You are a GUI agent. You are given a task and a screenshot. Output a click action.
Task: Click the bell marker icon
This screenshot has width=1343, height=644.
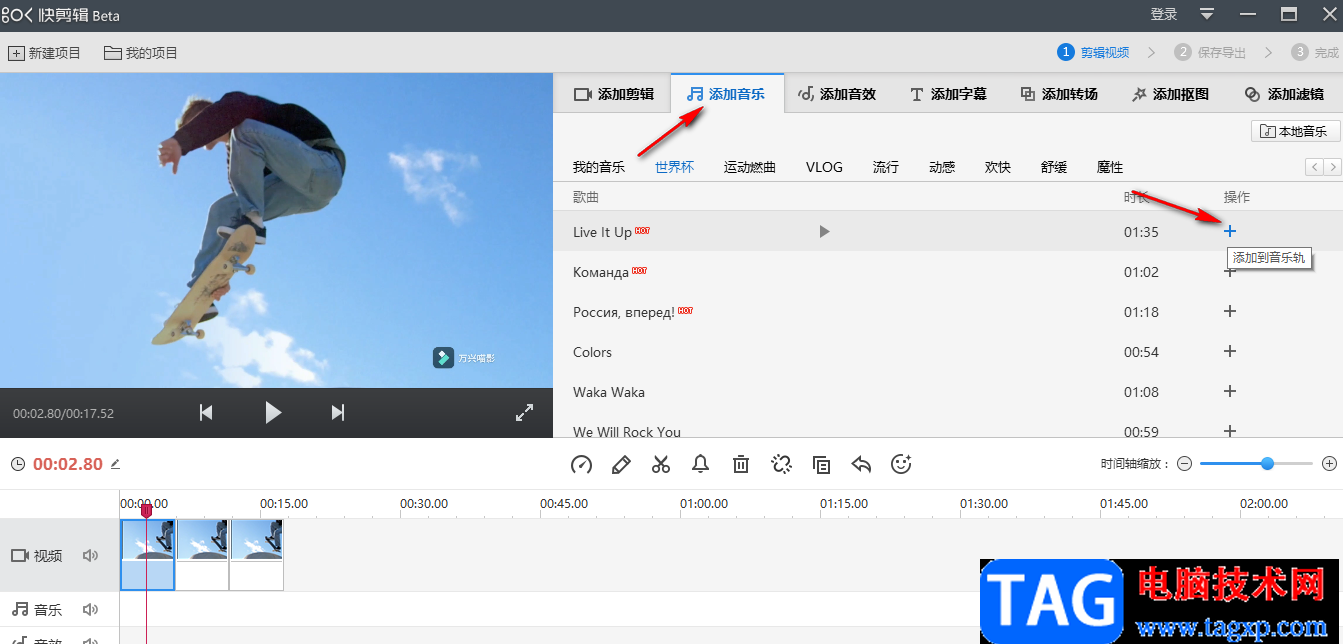click(x=701, y=464)
